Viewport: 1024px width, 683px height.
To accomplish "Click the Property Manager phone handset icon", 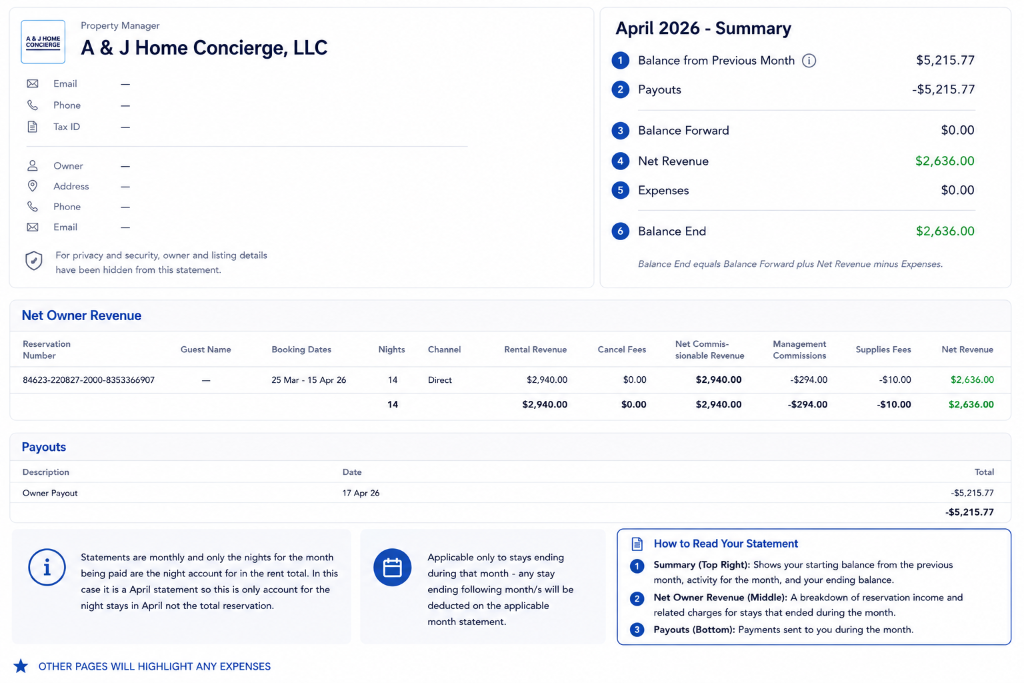I will click(x=32, y=105).
